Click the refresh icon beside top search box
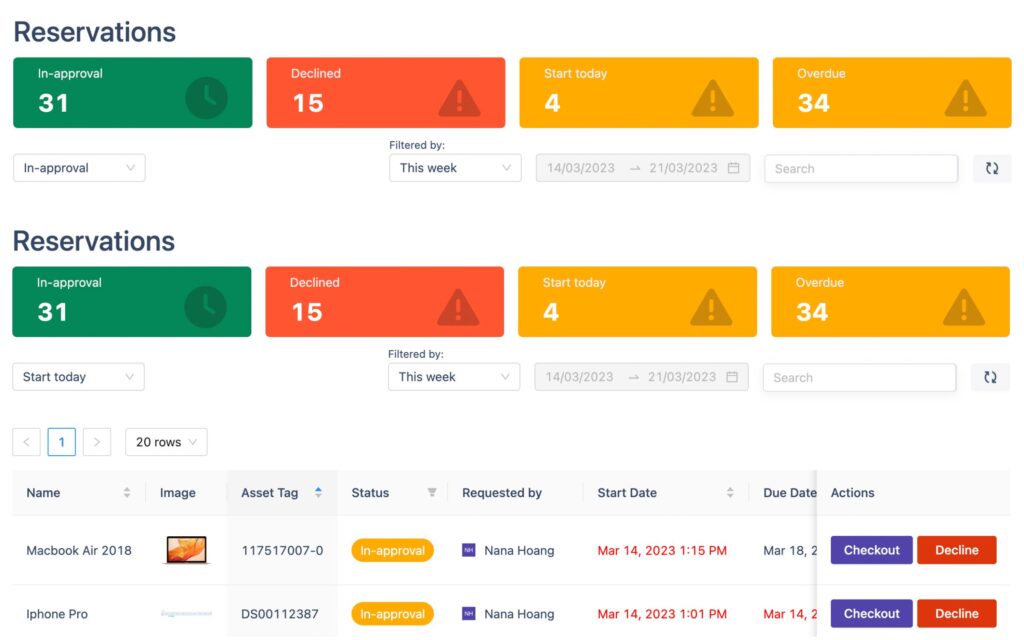This screenshot has height=640, width=1024. [991, 168]
